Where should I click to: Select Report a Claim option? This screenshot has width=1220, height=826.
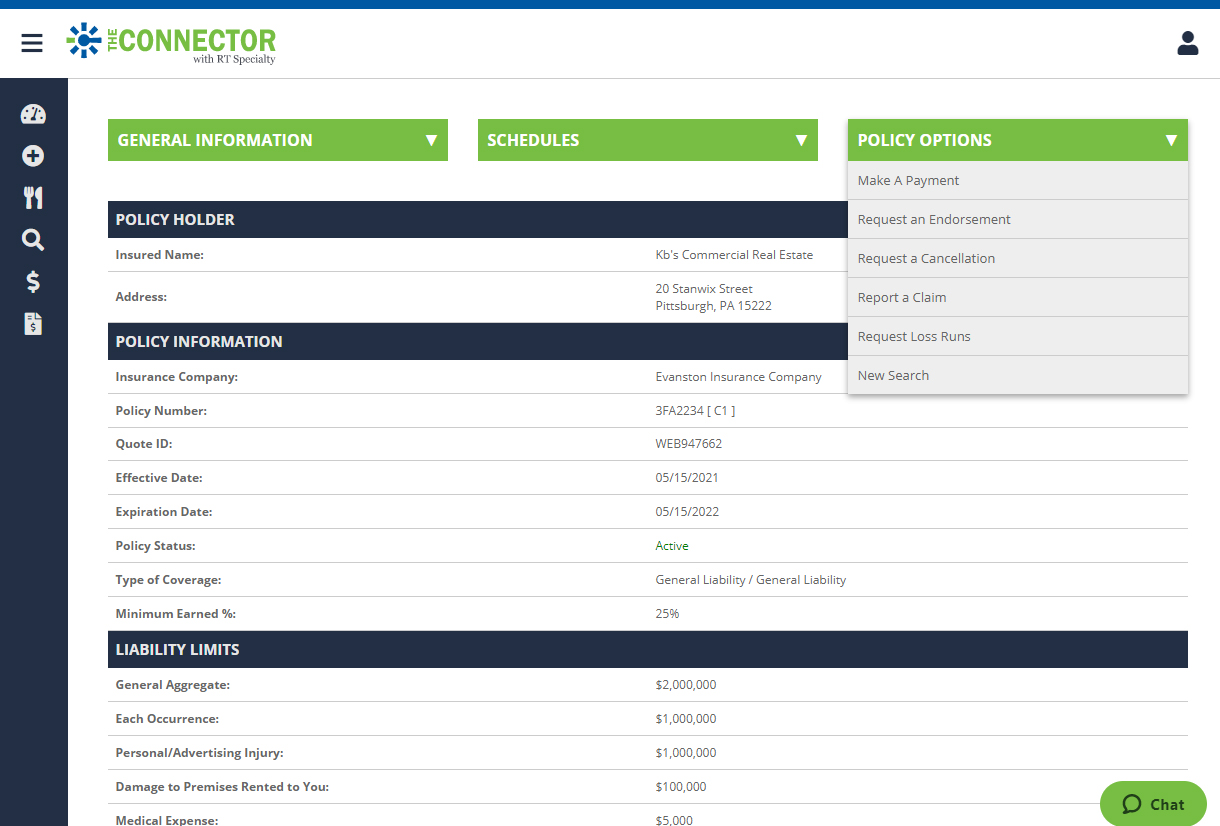[x=1018, y=298]
